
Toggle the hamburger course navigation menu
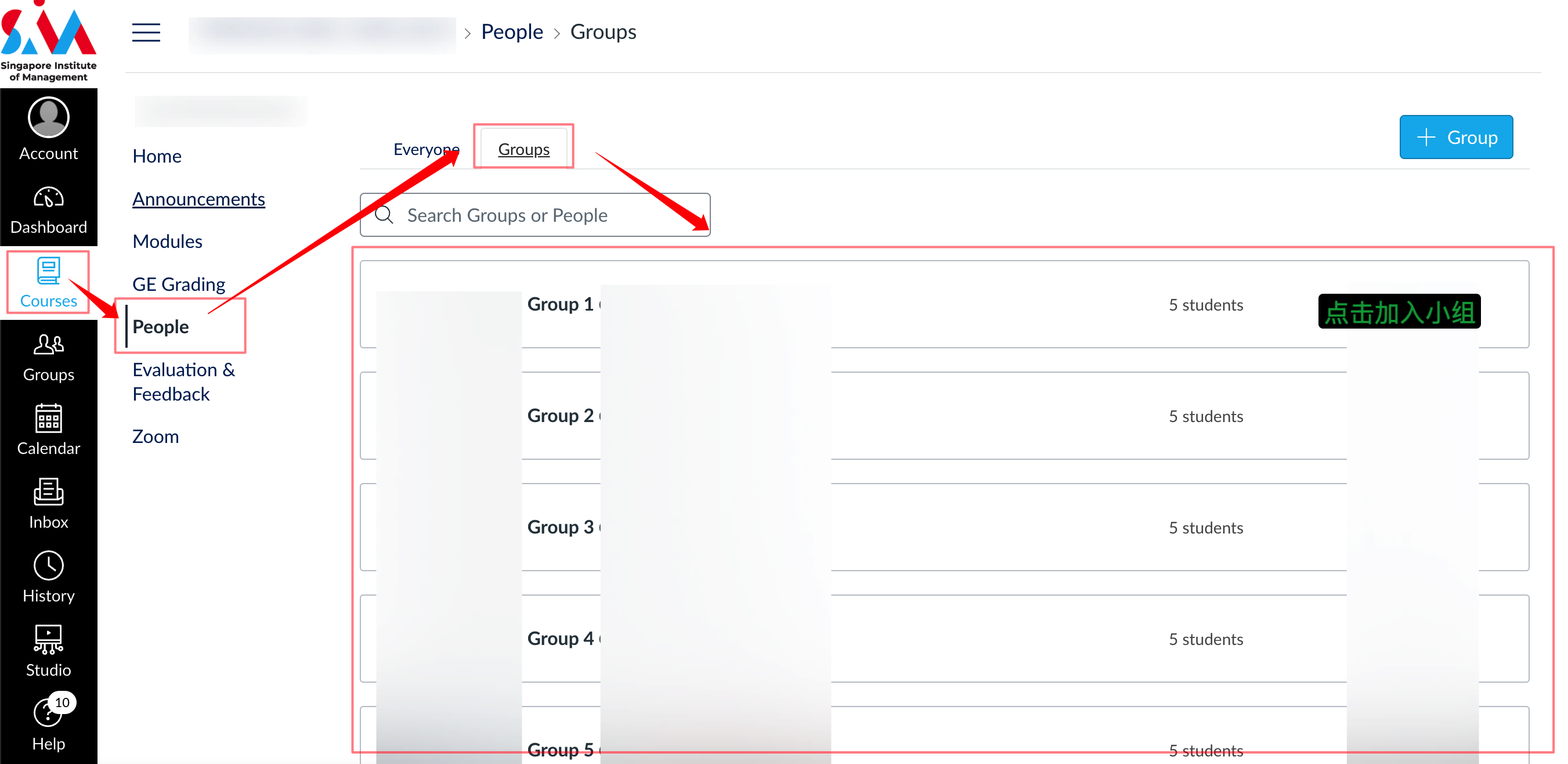pos(146,33)
